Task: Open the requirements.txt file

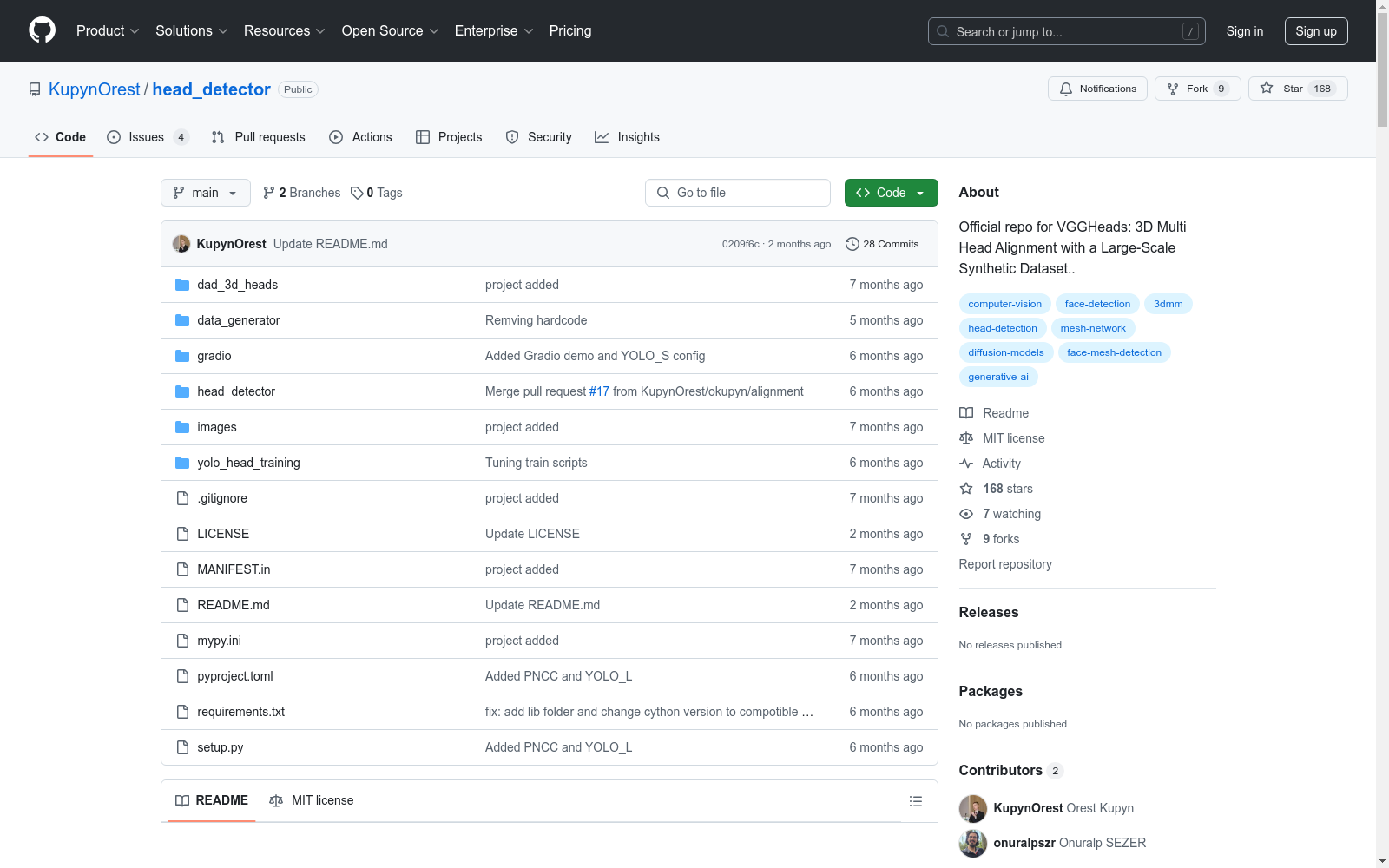Action: coord(241,712)
